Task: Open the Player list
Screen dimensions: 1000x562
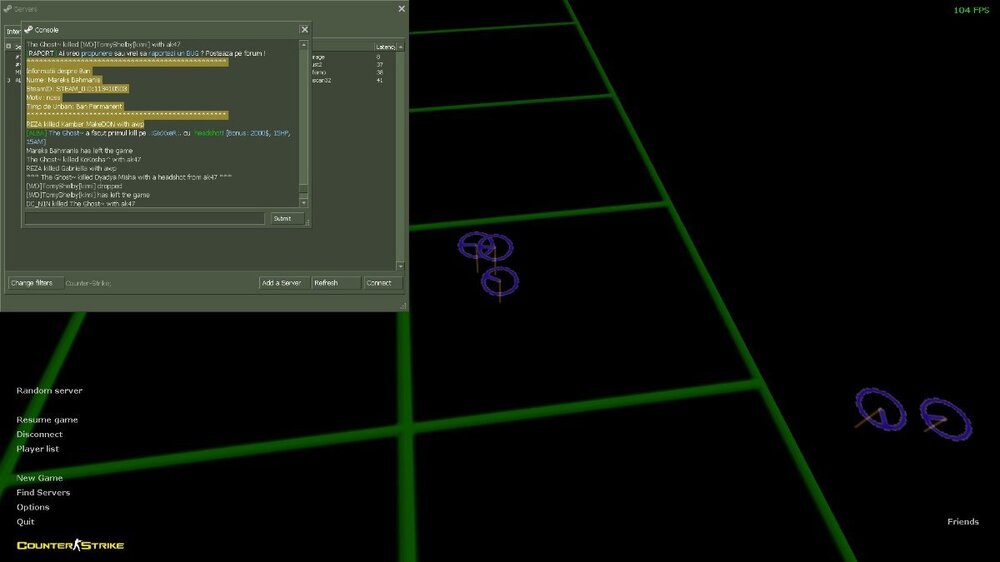Action: [x=38, y=449]
